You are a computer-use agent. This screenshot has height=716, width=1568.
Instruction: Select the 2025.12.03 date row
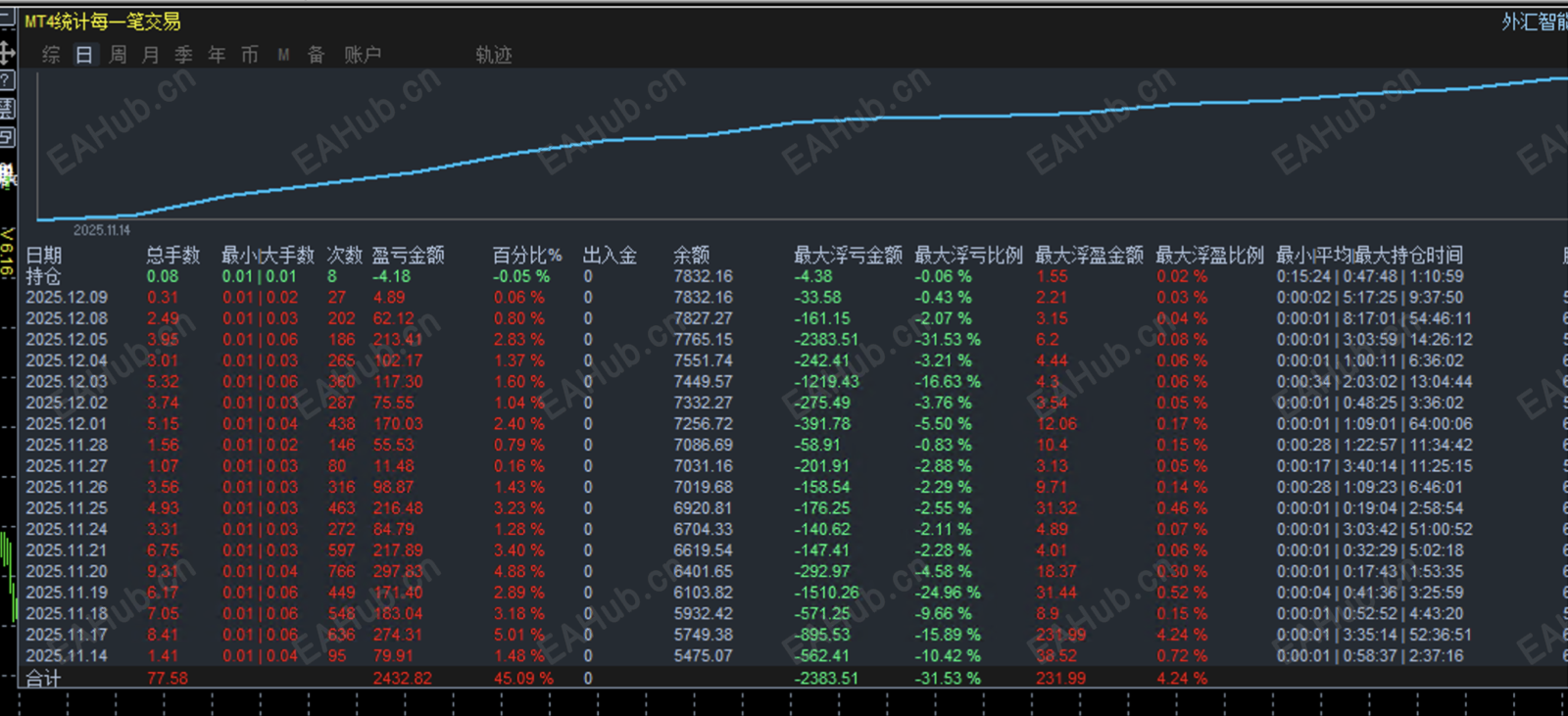click(67, 382)
